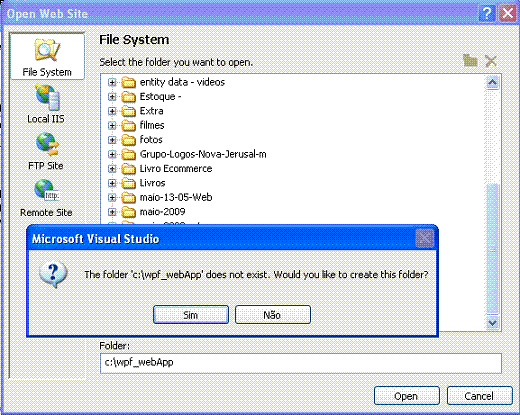Click the Delete folder X icon

(x=491, y=61)
